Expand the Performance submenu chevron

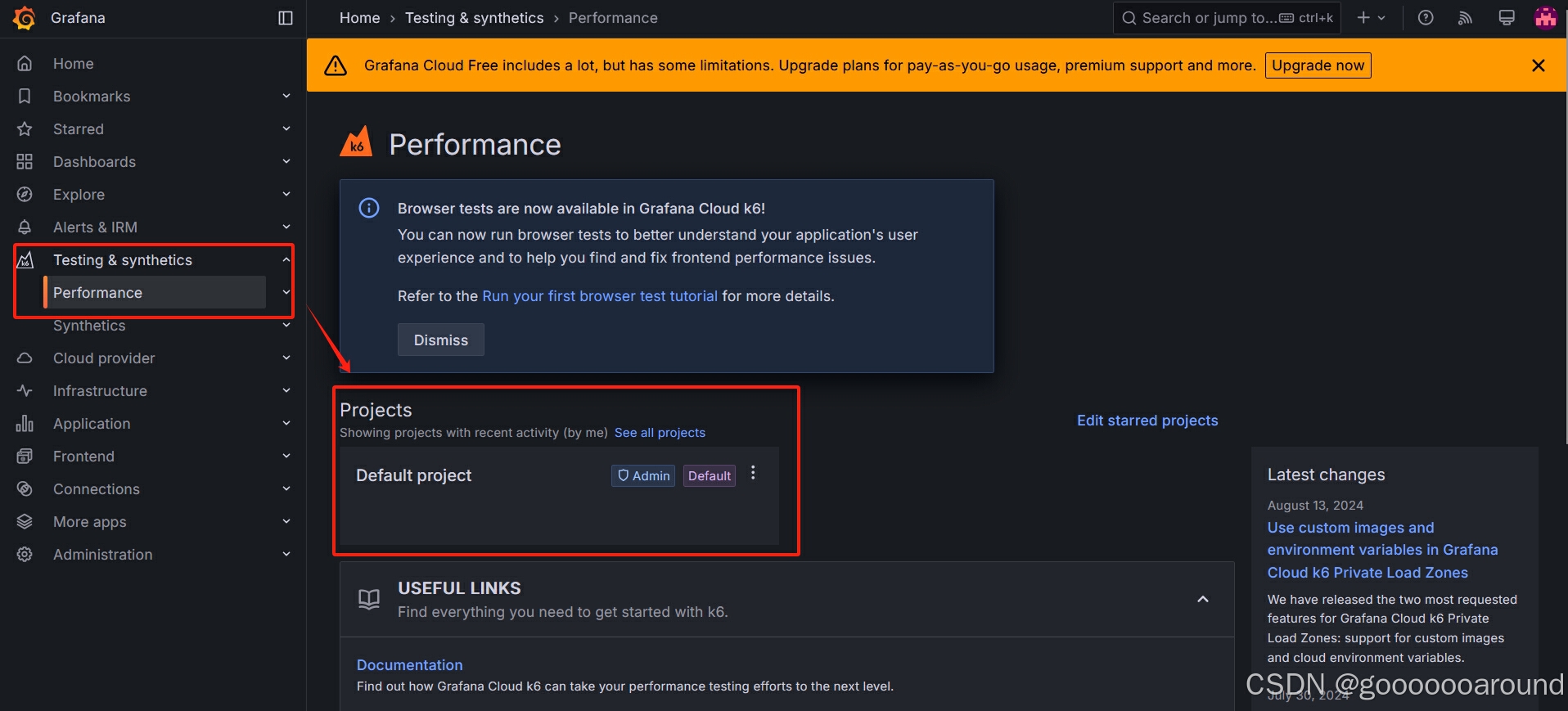(x=286, y=292)
